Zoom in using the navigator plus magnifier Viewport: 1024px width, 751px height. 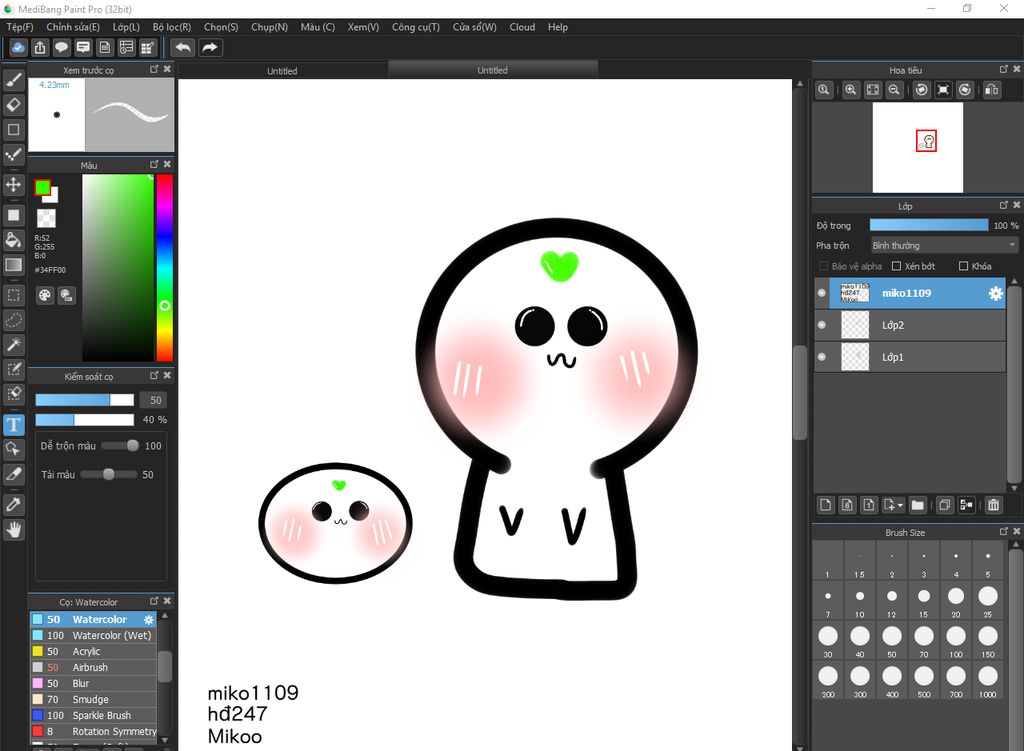[850, 90]
